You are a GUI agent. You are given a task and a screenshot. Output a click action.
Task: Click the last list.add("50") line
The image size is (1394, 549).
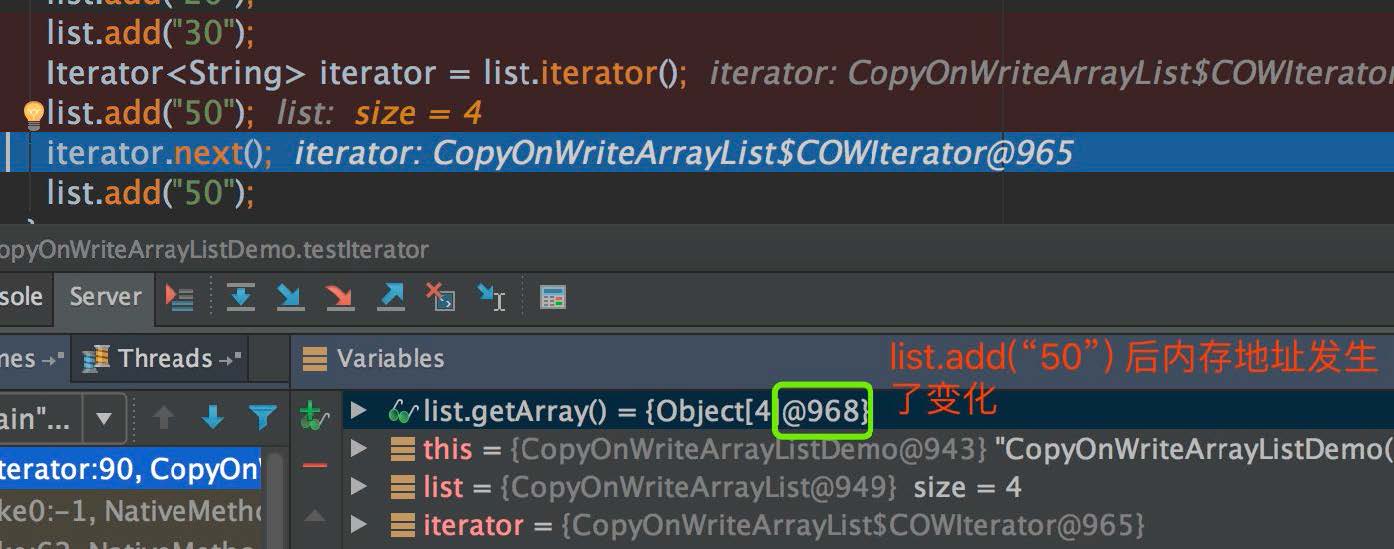pyautogui.click(x=151, y=192)
